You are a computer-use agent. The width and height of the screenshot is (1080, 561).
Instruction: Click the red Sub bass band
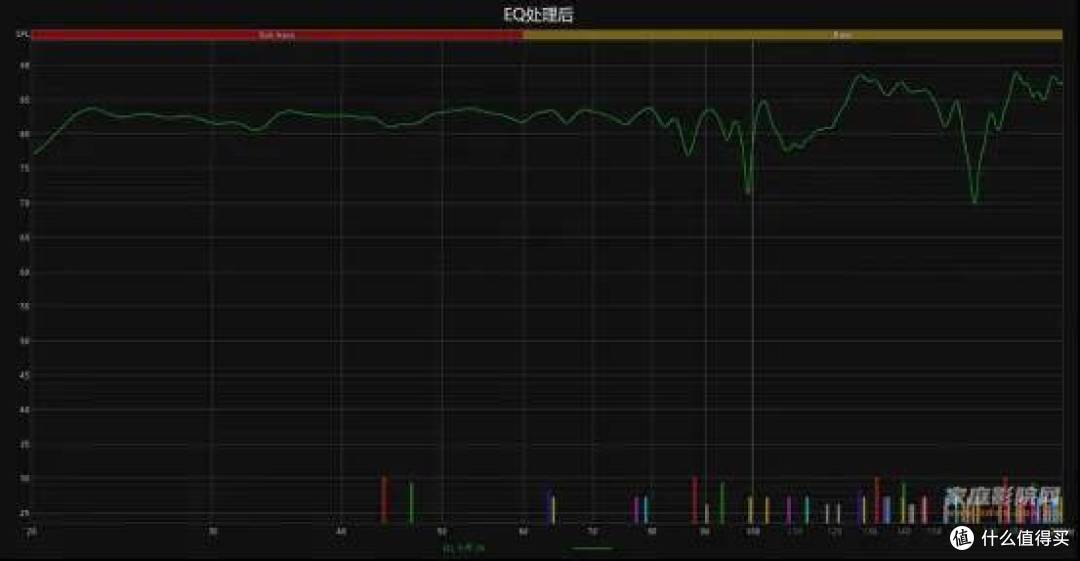tap(277, 34)
